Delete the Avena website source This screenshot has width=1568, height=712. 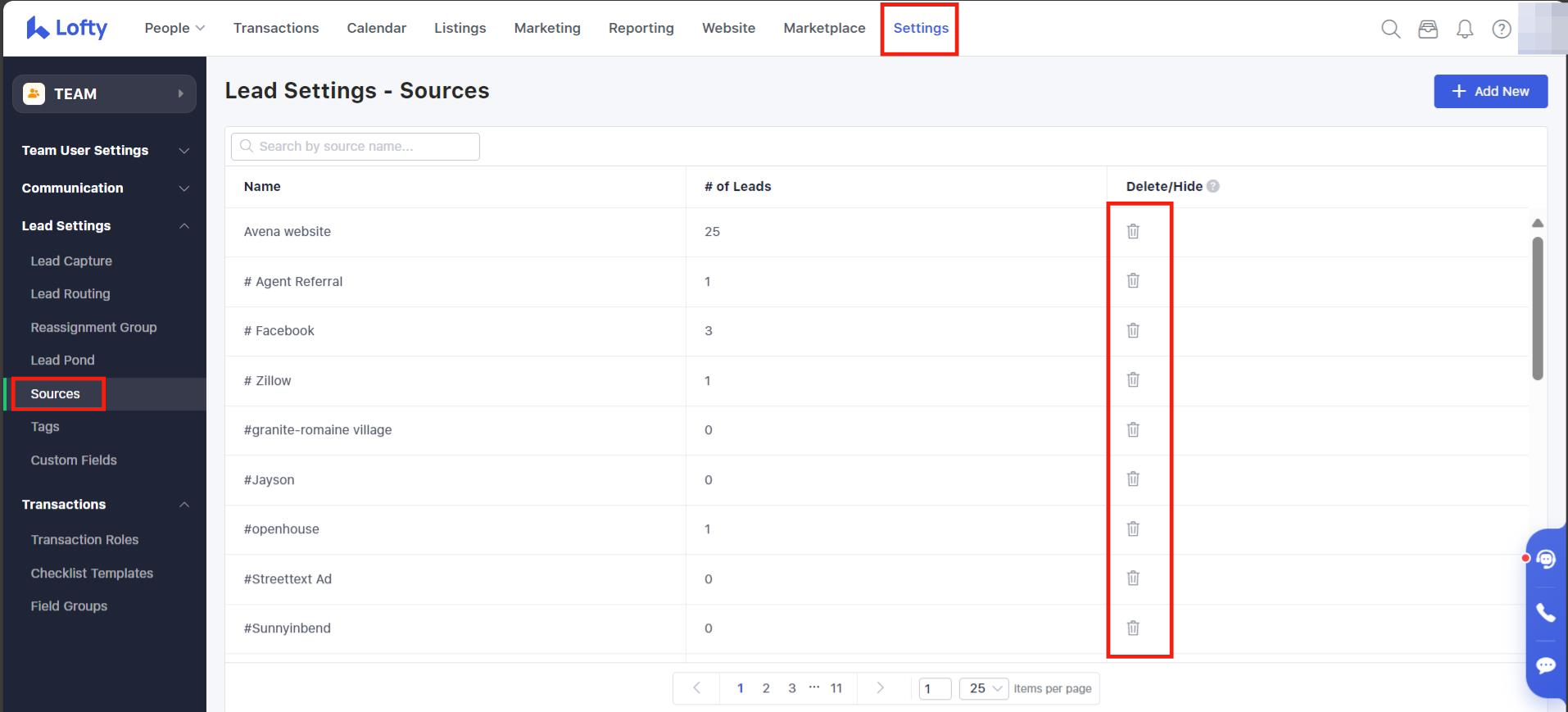(x=1133, y=231)
